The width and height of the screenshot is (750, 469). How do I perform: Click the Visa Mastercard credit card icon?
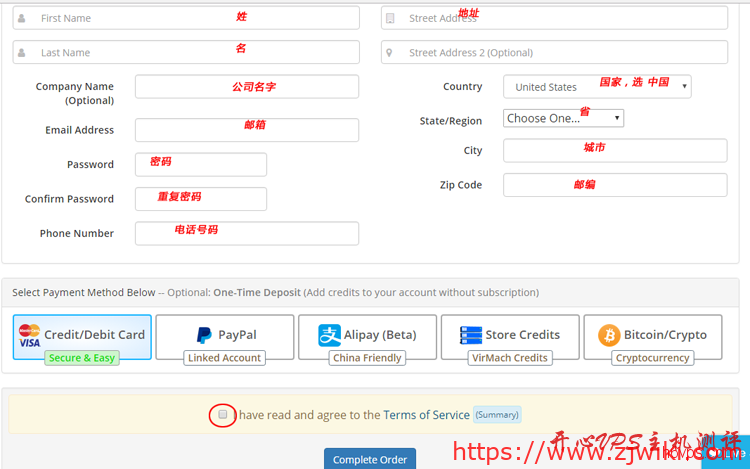[x=29, y=336]
